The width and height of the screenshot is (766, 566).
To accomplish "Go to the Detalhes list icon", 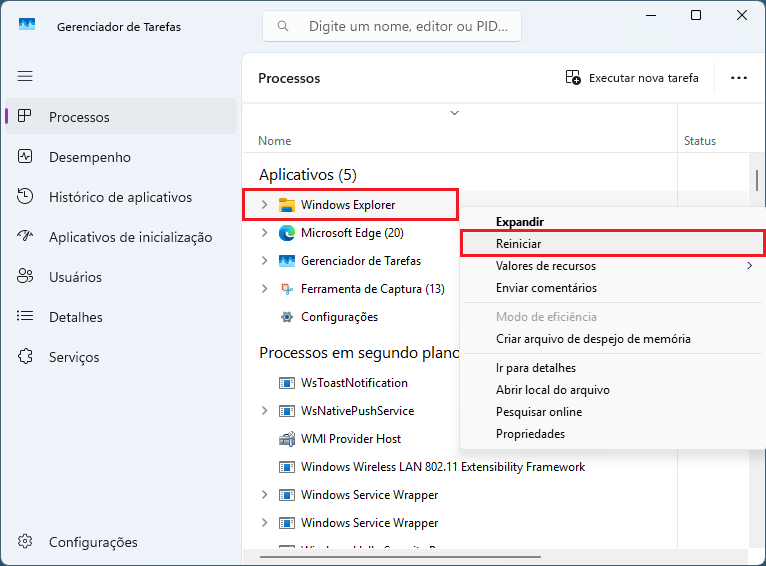I will pos(27,317).
